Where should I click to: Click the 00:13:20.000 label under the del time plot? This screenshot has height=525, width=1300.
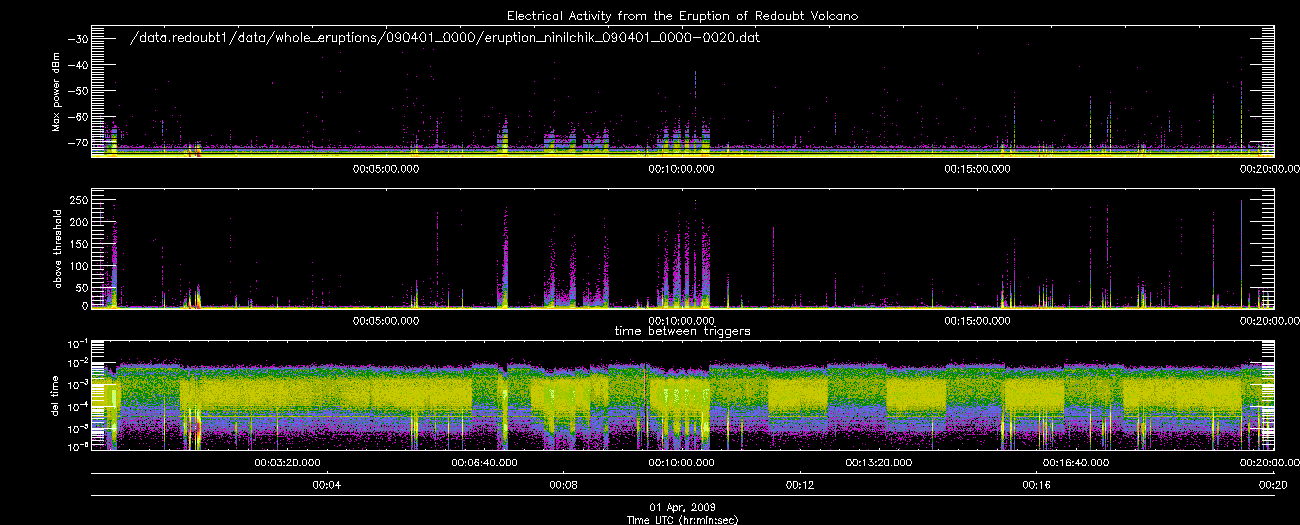[x=878, y=463]
